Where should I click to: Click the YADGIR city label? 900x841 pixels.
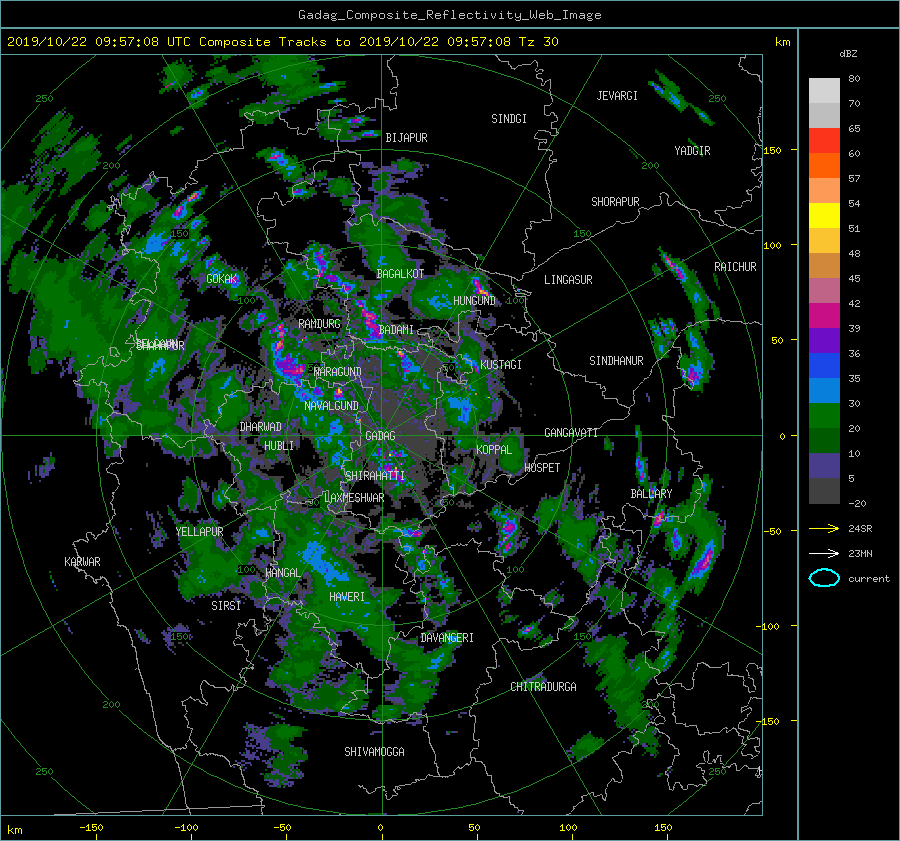pos(692,151)
